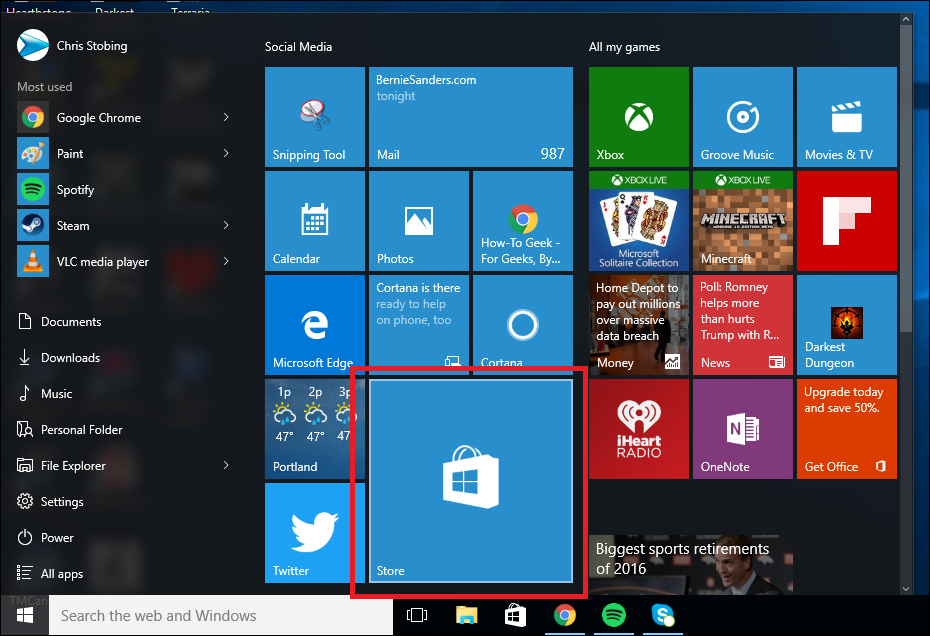
Task: Click the Start menu tiles scrollbar
Action: tap(906, 178)
